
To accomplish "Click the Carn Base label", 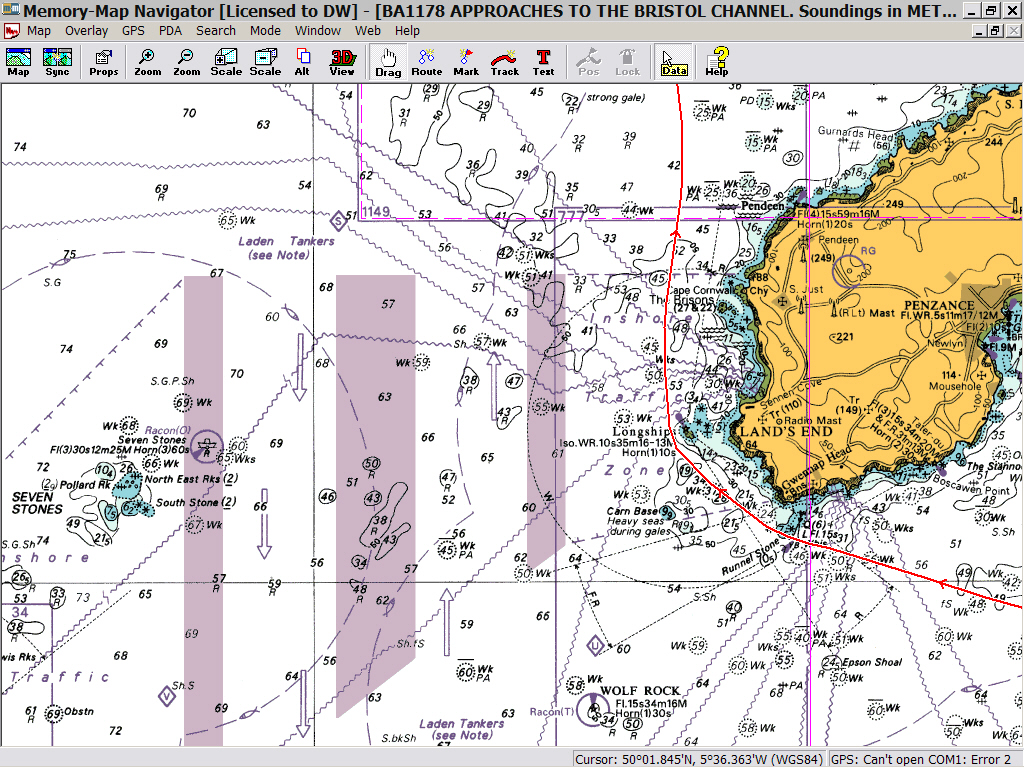I will coord(632,511).
